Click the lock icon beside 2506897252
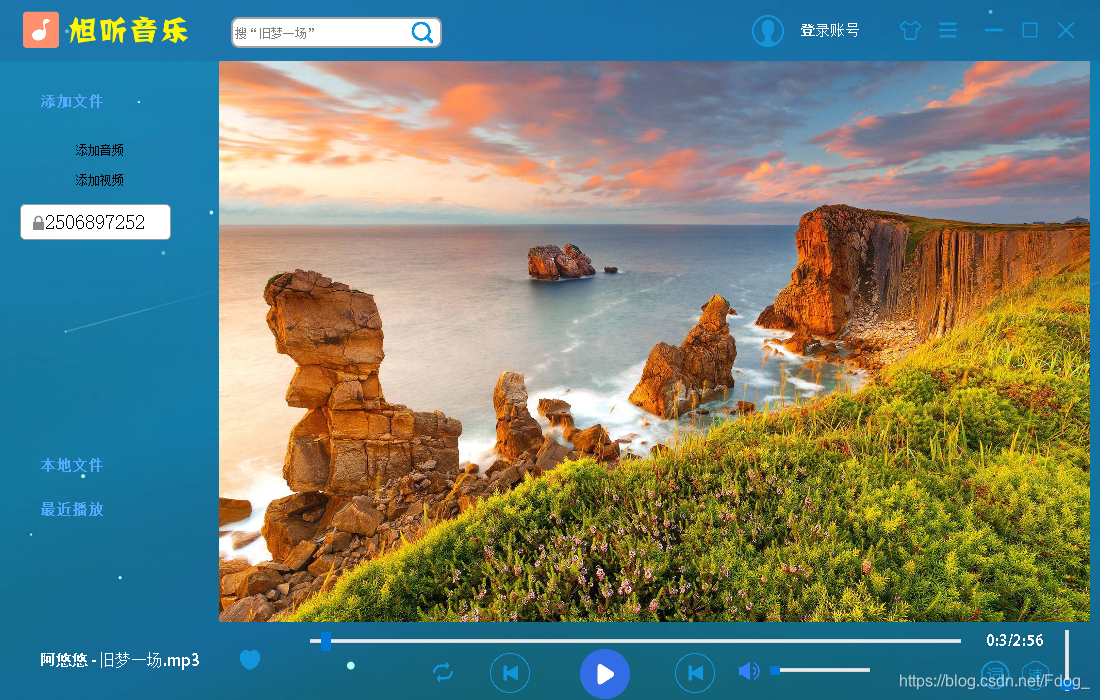Screen dimensions: 1100x700 tap(38, 223)
